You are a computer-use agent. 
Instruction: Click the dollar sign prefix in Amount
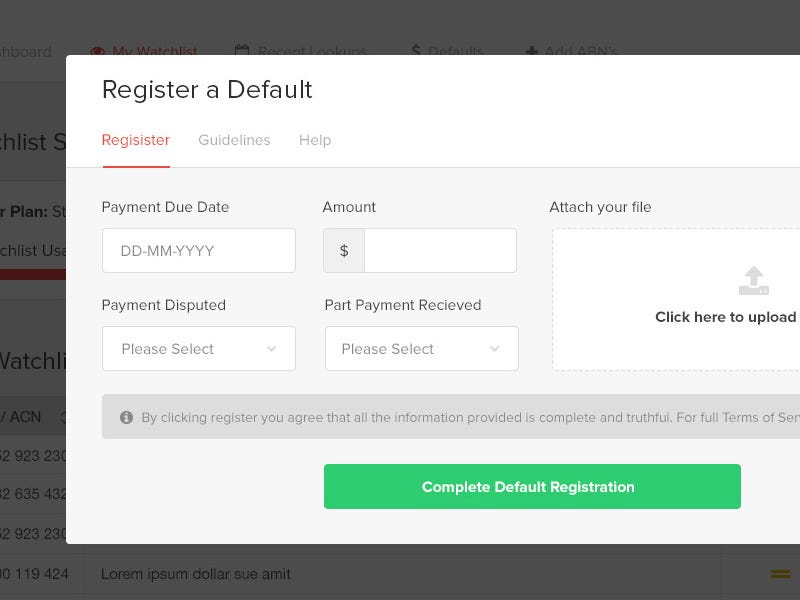pyautogui.click(x=344, y=251)
